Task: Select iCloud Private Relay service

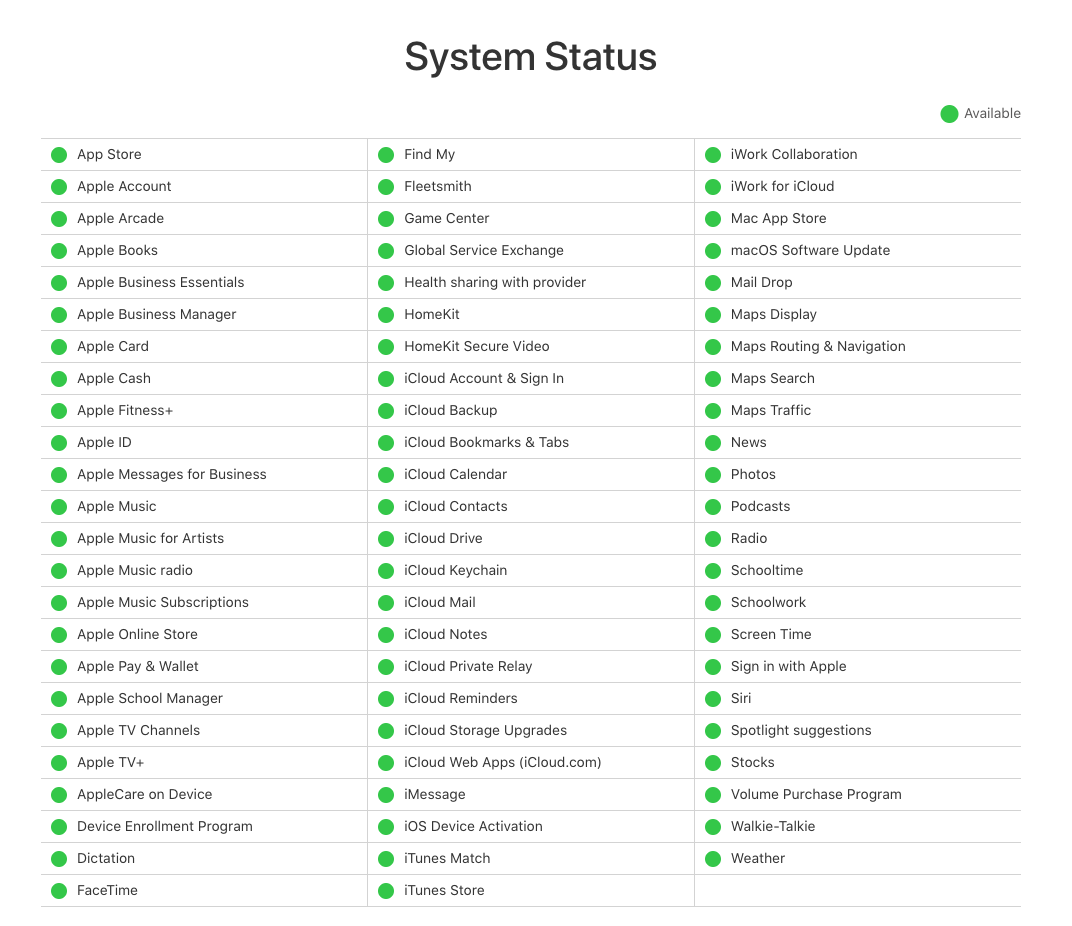Action: click(x=468, y=666)
